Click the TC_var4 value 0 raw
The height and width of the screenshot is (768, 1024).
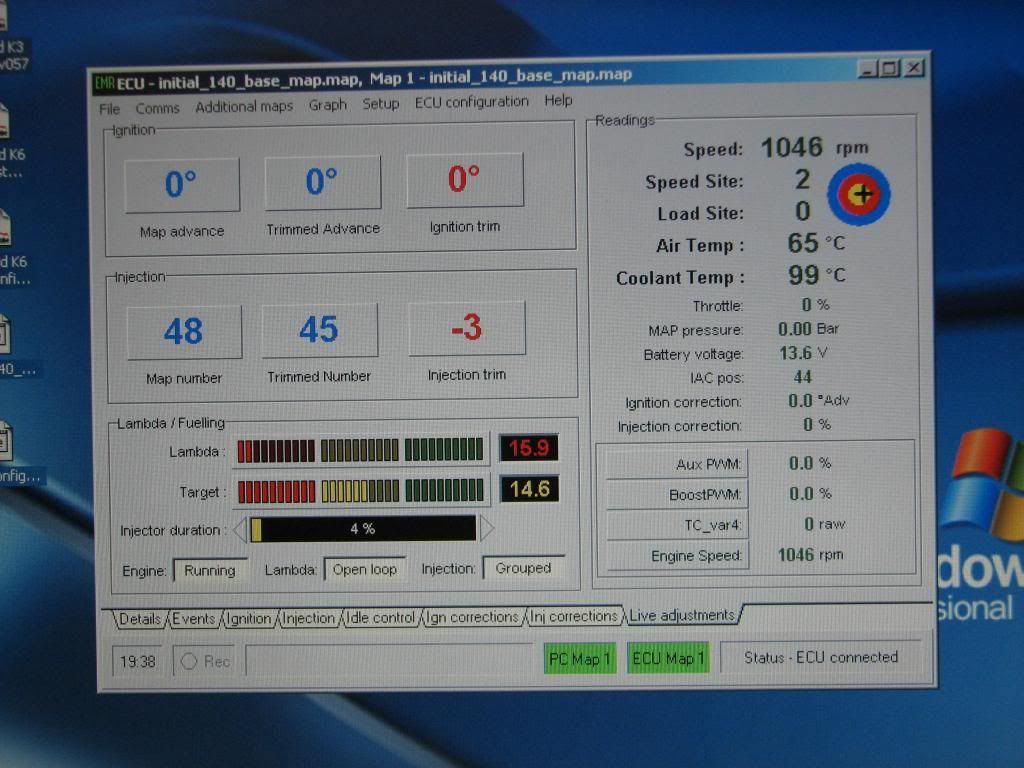[824, 524]
